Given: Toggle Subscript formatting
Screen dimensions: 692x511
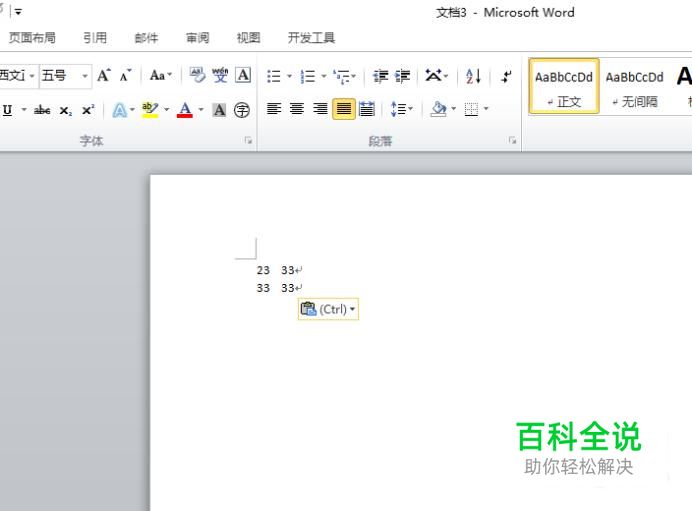Looking at the screenshot, I should 65,110.
